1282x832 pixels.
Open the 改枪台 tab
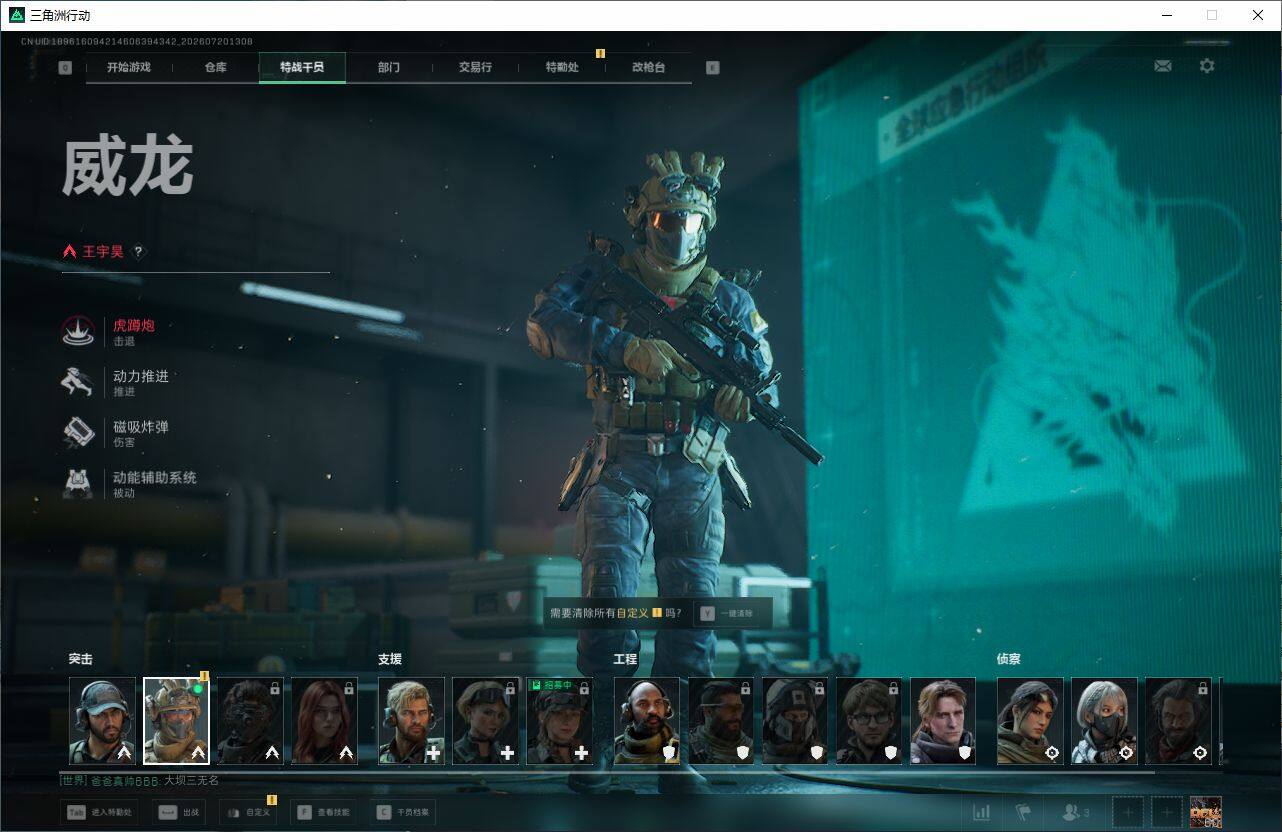[x=648, y=67]
